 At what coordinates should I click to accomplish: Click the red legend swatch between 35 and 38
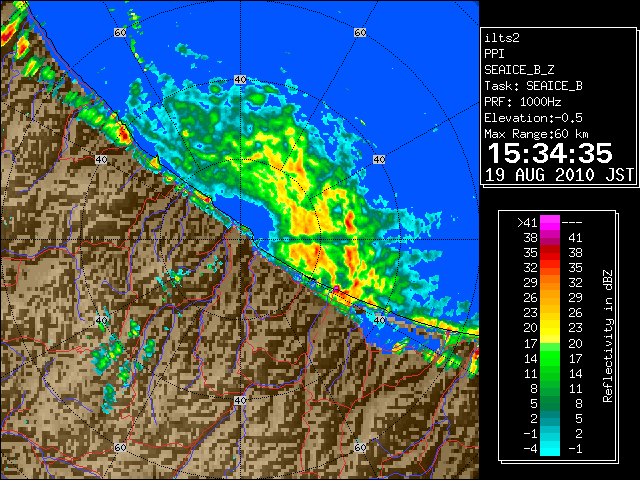click(x=550, y=253)
